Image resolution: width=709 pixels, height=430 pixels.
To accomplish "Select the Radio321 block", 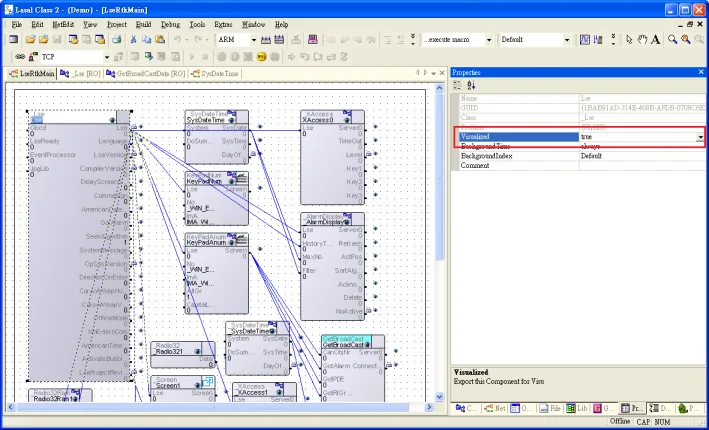I will [183, 354].
